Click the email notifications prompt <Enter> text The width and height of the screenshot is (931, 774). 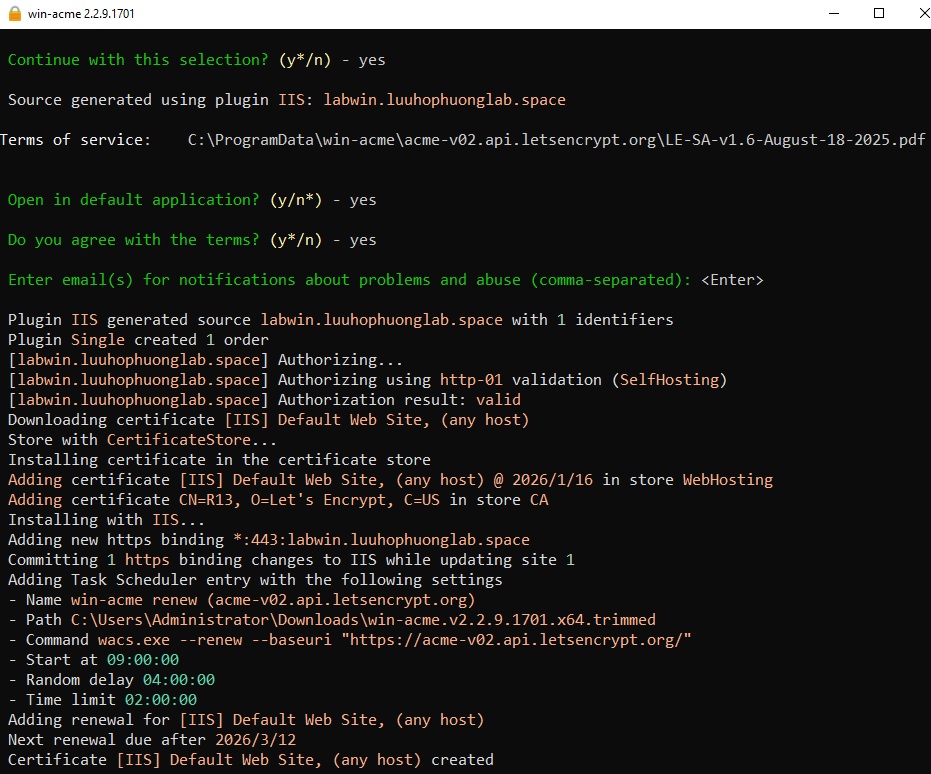coord(732,280)
